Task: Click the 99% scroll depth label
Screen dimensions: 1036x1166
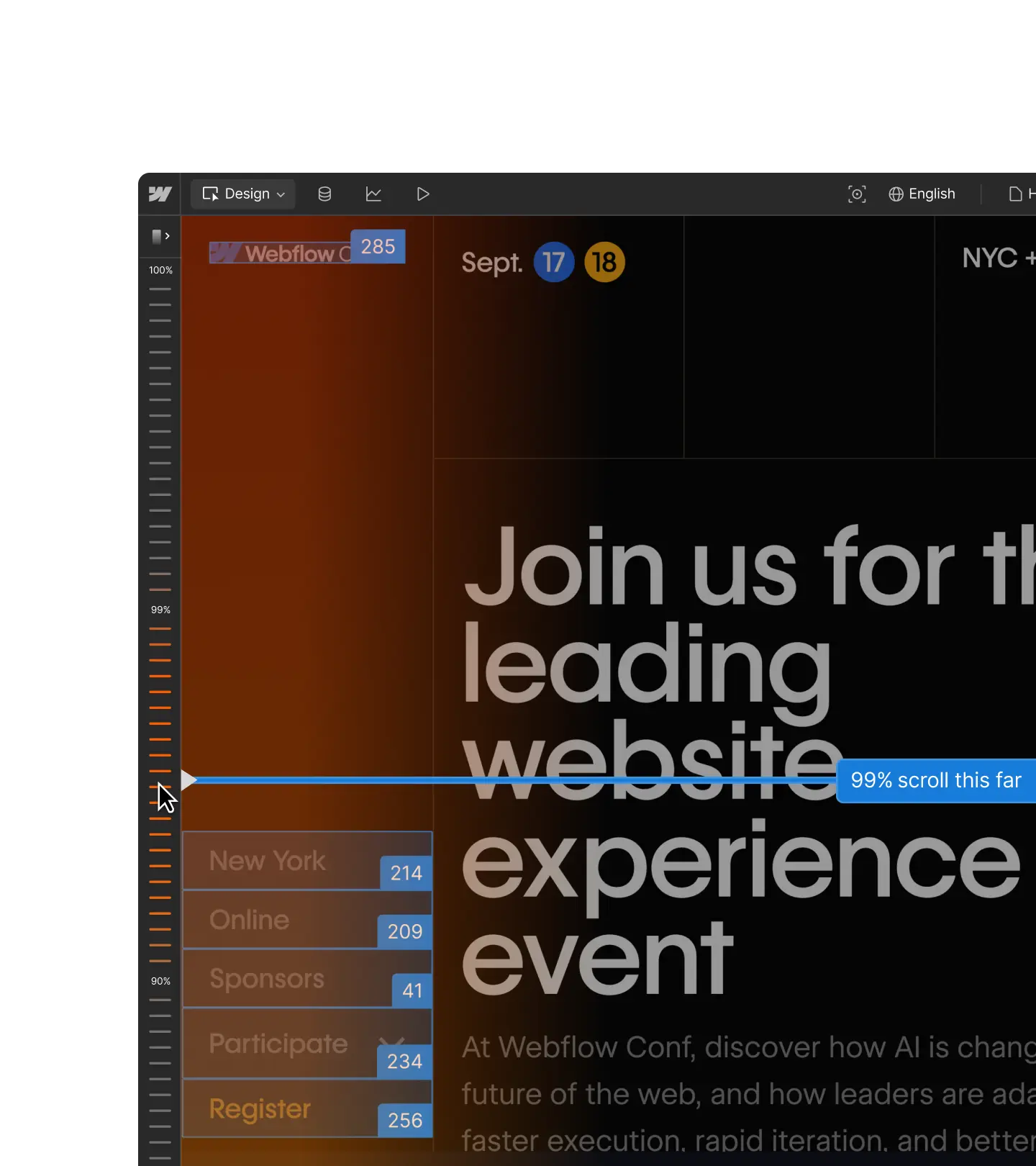Action: [x=160, y=610]
